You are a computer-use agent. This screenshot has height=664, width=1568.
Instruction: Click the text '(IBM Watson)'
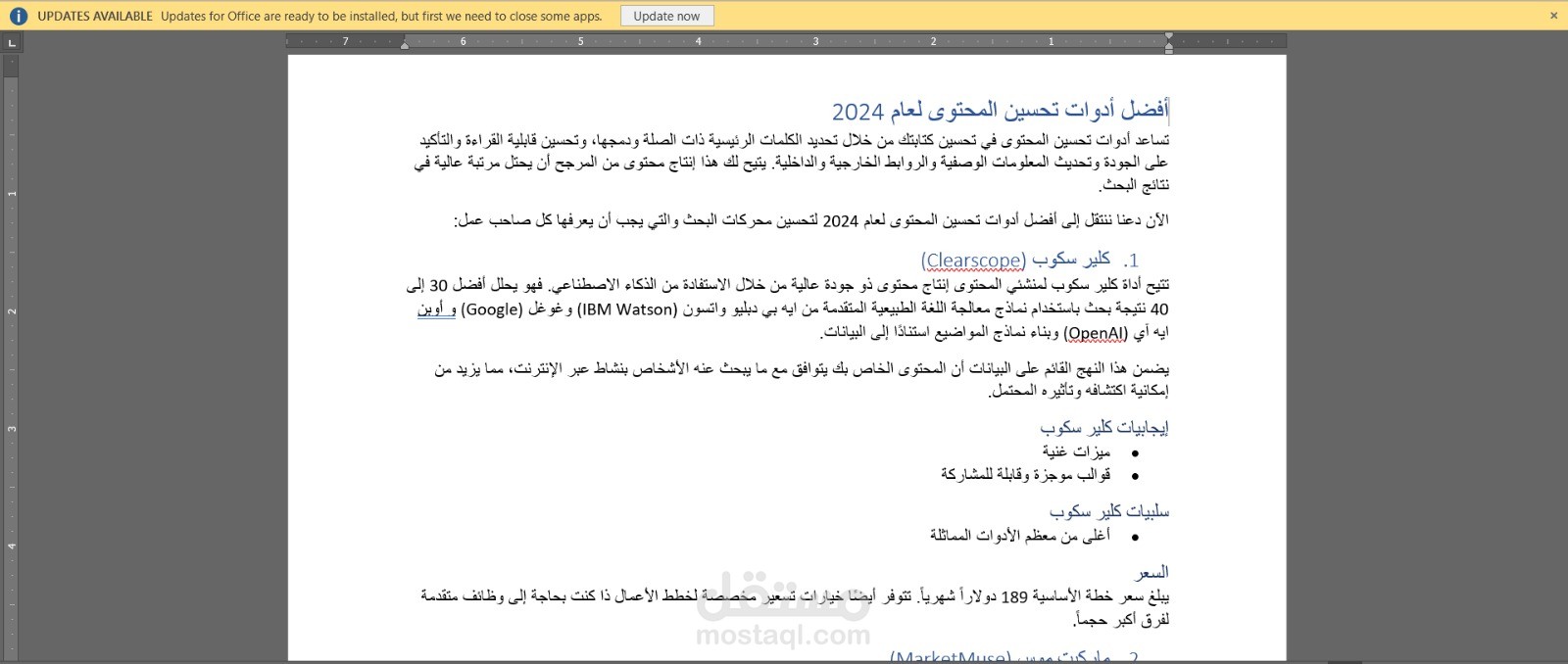[627, 308]
